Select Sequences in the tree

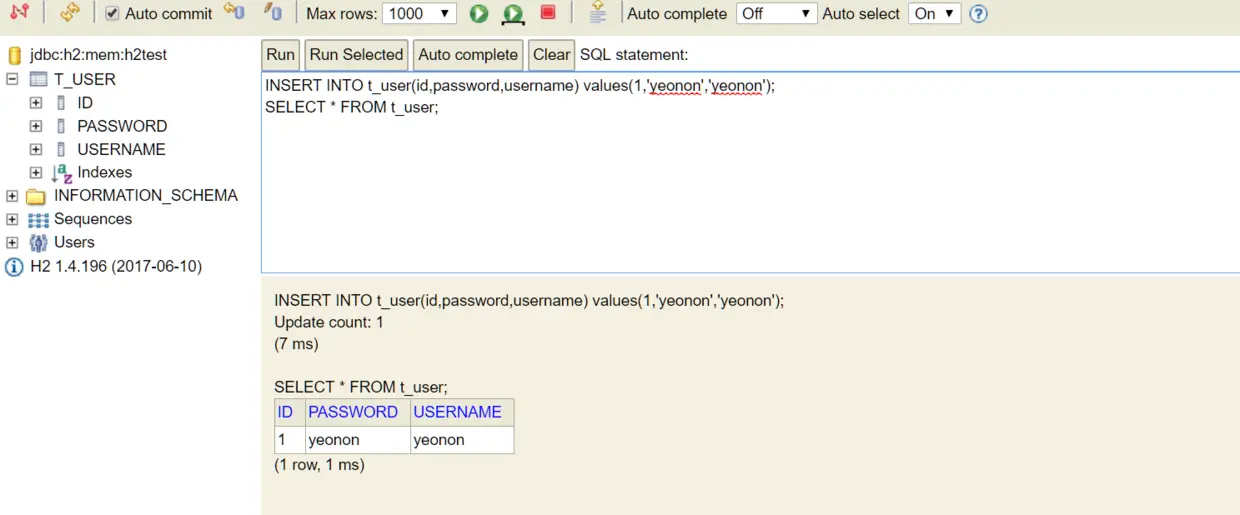93,218
